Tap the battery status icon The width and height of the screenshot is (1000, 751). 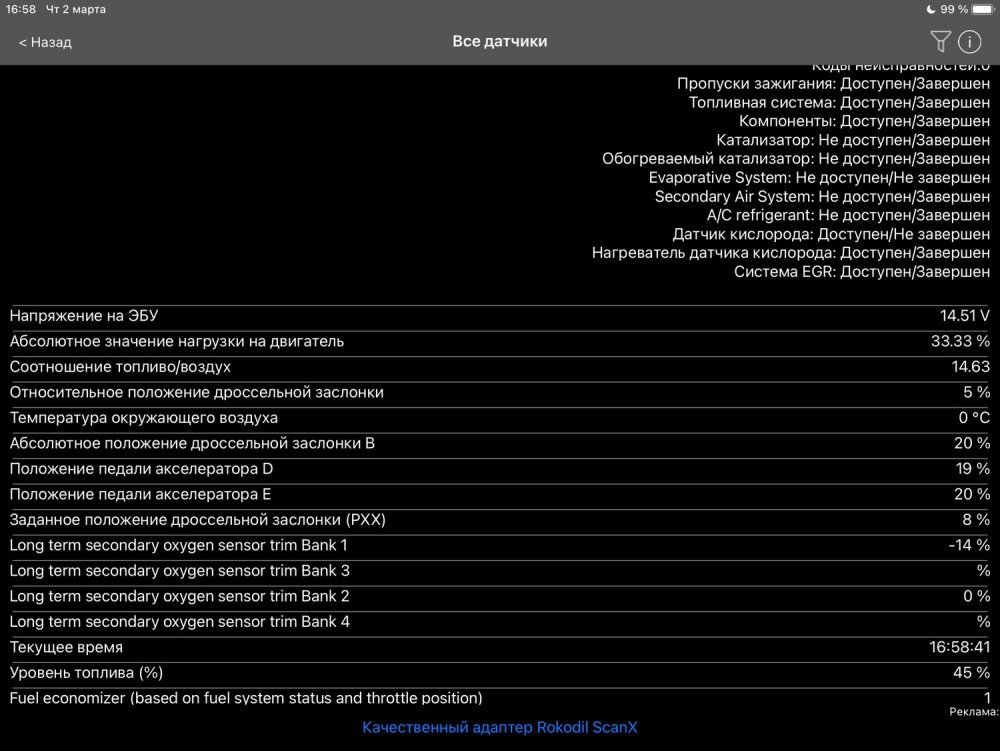(x=981, y=9)
